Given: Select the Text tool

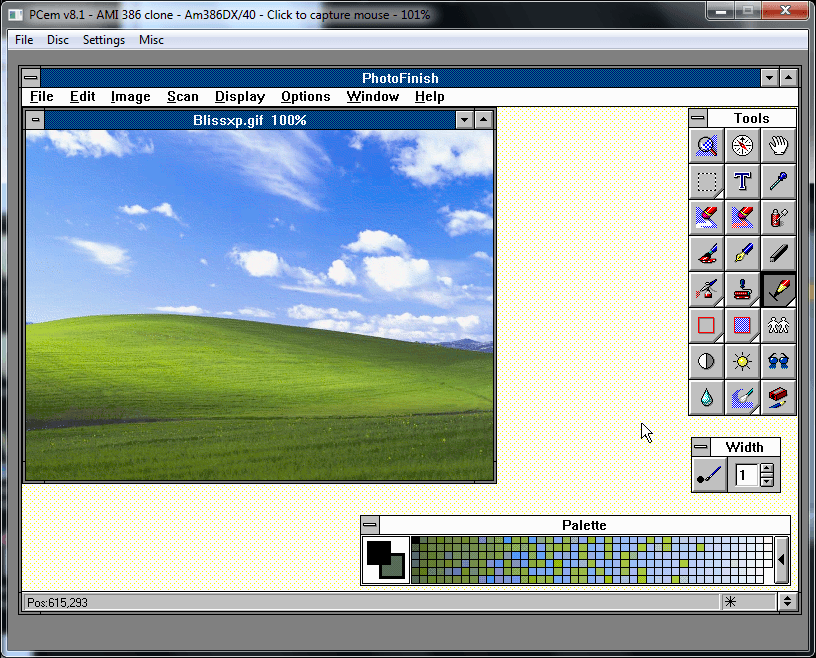Looking at the screenshot, I should pyautogui.click(x=742, y=182).
